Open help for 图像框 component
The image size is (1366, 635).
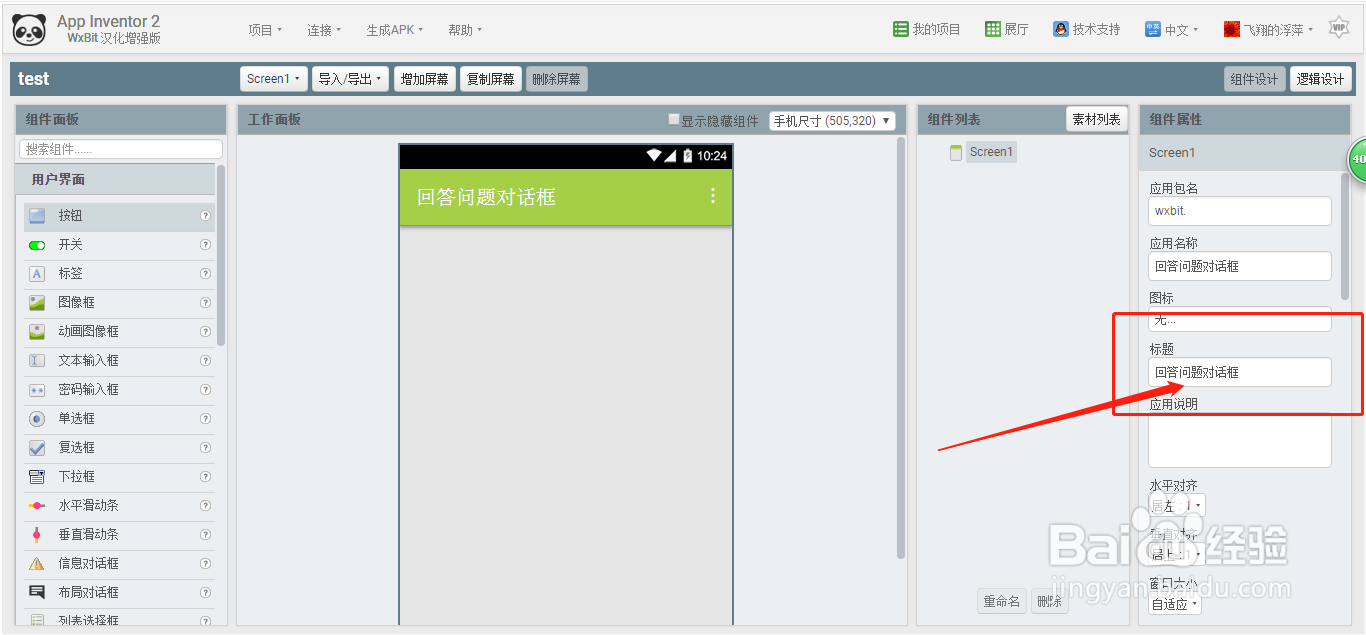click(205, 303)
